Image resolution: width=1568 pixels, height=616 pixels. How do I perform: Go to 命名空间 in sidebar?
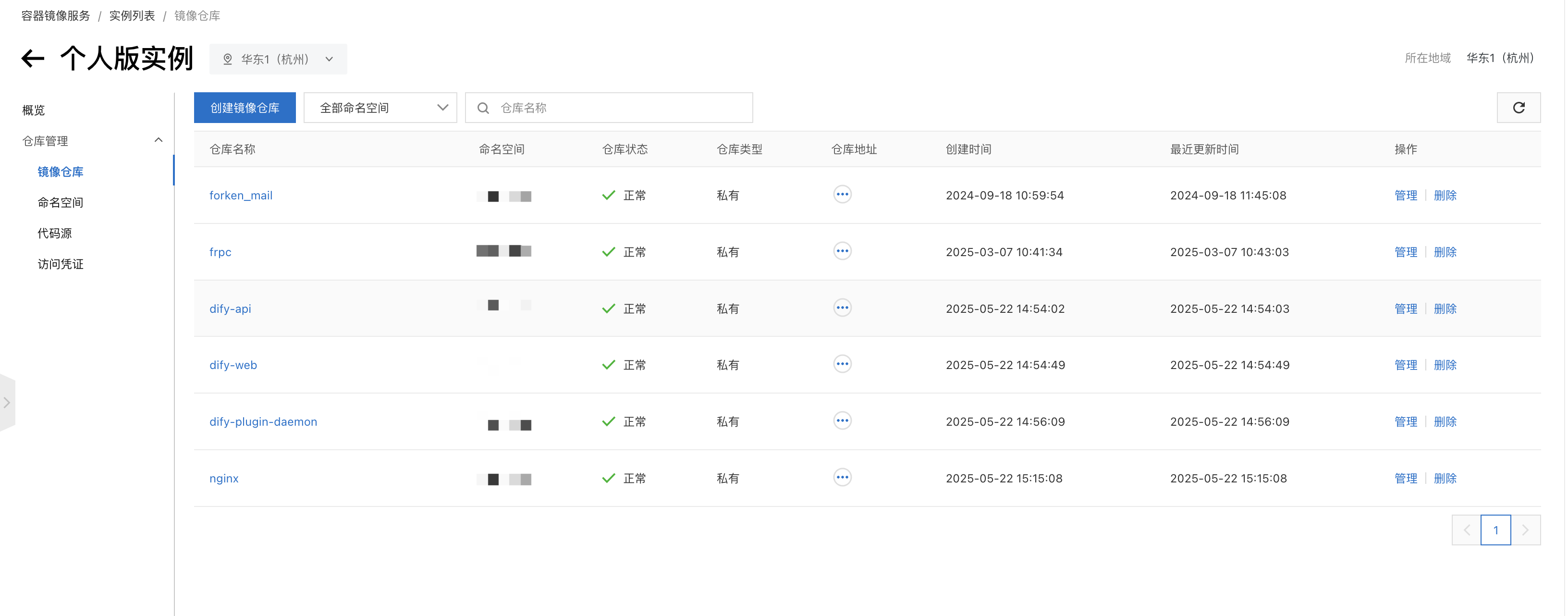click(x=60, y=203)
